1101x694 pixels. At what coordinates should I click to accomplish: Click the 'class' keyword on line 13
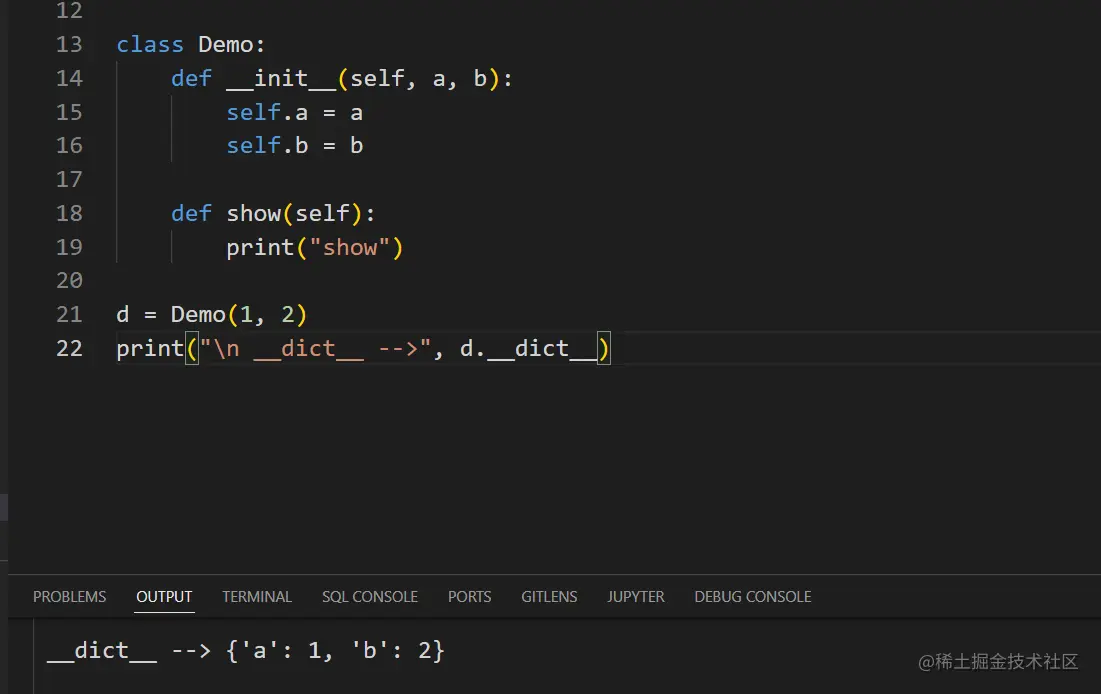(150, 44)
